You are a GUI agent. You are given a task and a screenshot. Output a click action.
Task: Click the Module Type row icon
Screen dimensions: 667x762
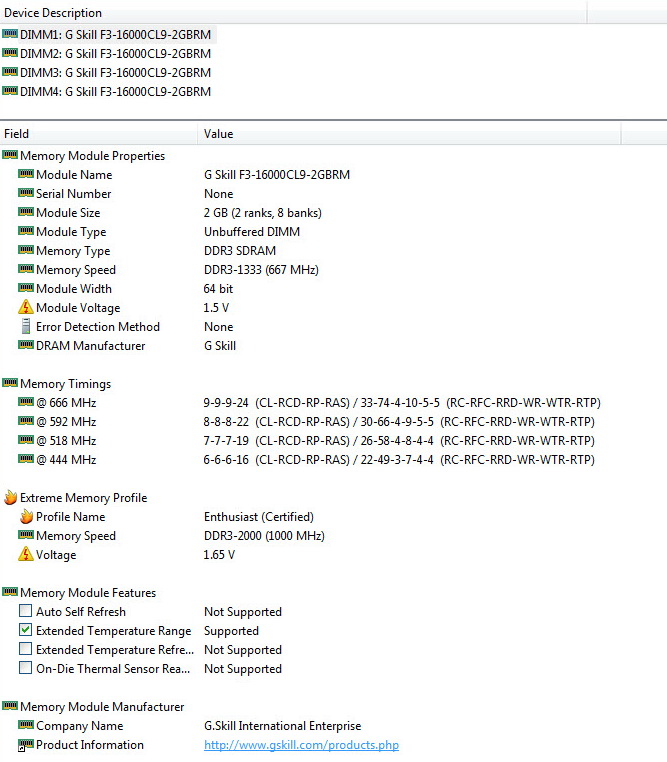point(26,231)
